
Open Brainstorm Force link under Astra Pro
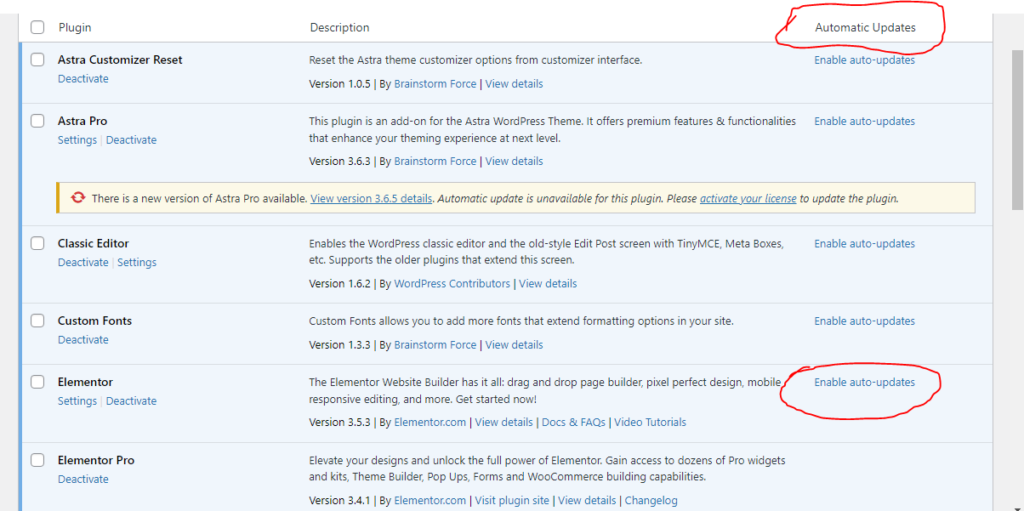tap(435, 161)
